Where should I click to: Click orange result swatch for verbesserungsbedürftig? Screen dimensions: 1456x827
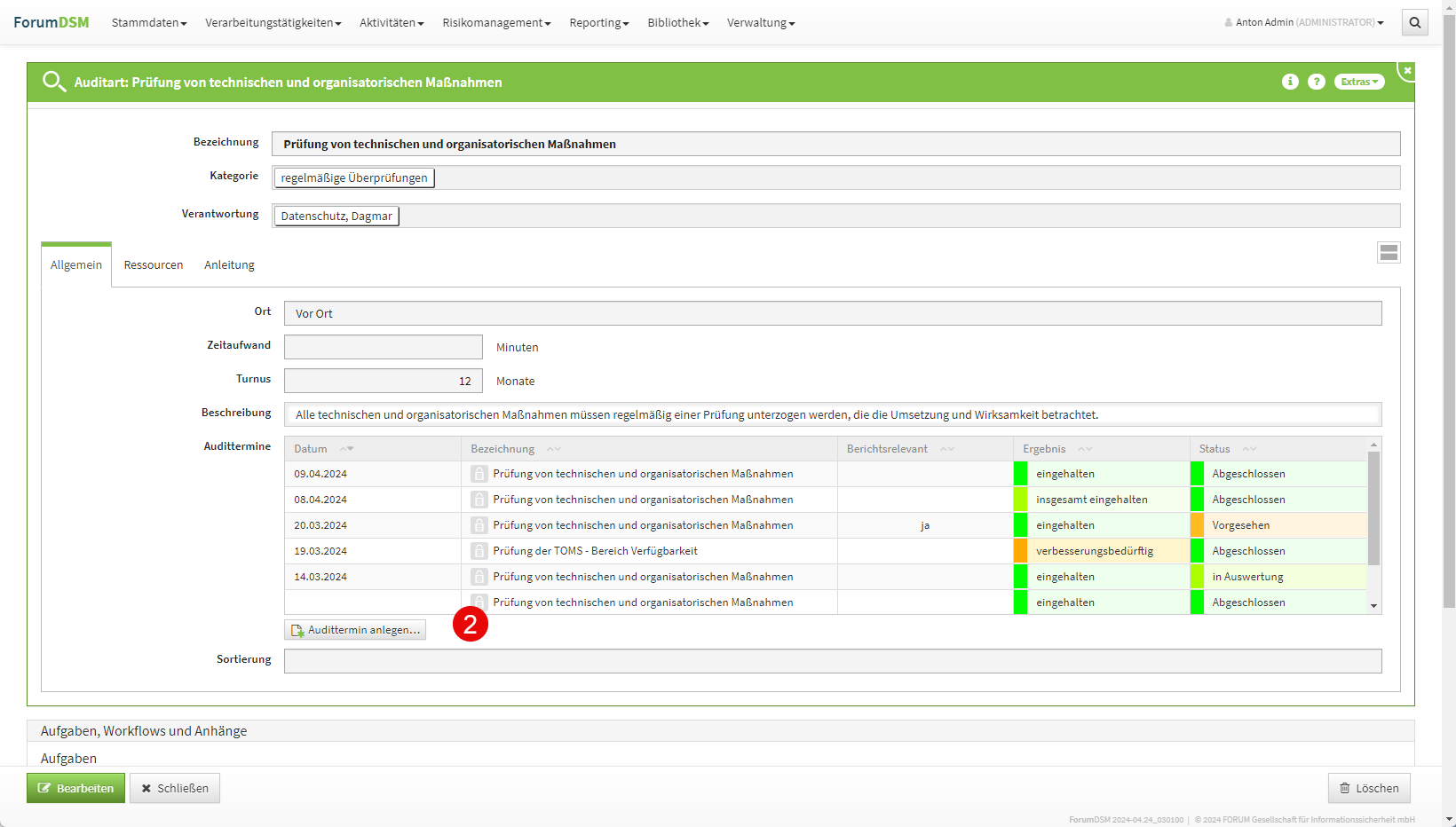pos(1020,551)
